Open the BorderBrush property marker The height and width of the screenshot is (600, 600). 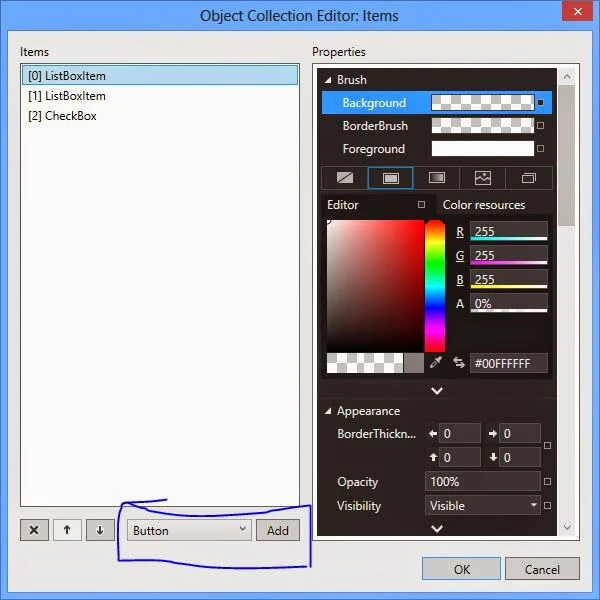540,126
